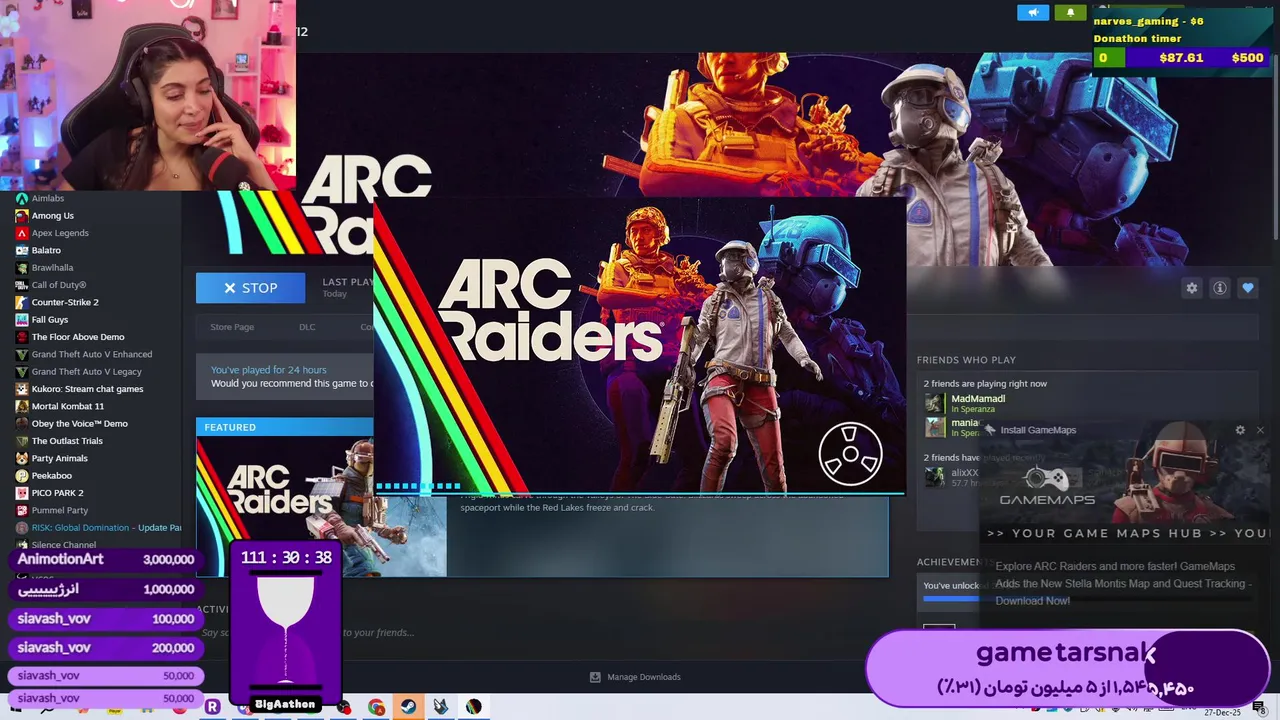Show ARC Raiders game info icon
The width and height of the screenshot is (1280, 720).
tap(1219, 288)
